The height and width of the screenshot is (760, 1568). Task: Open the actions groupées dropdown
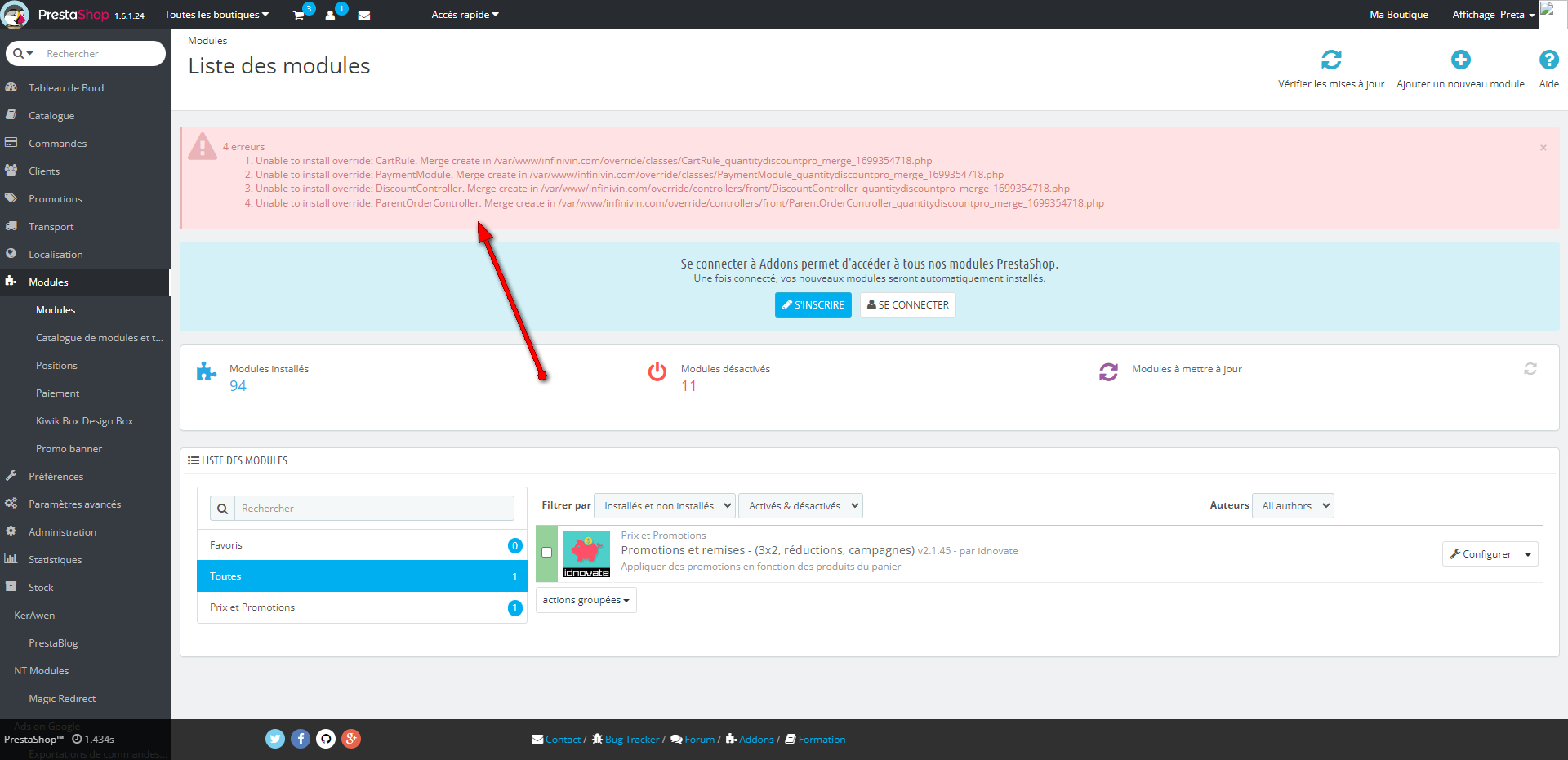pos(586,600)
